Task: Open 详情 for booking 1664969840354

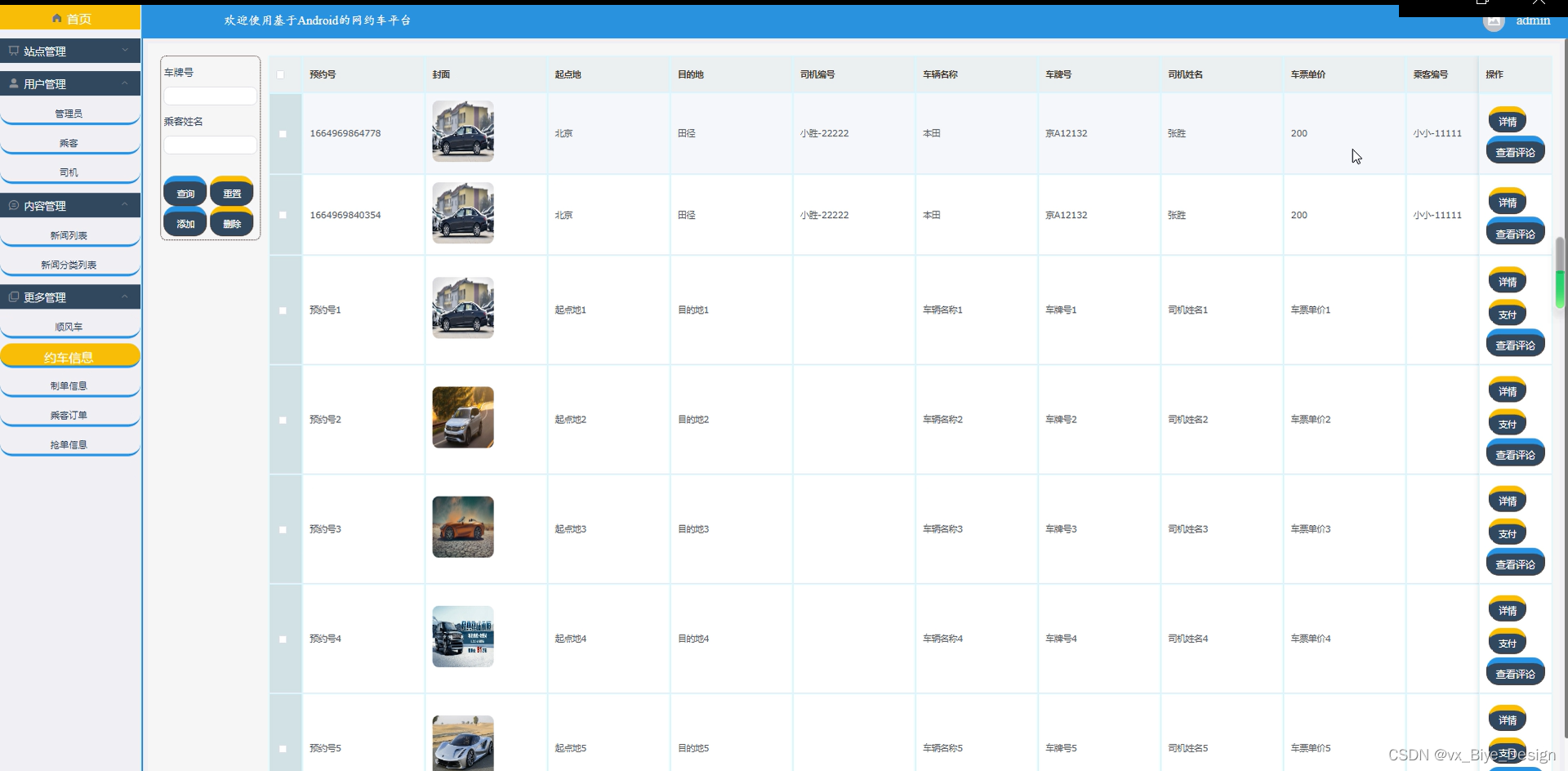Action: pos(1508,202)
